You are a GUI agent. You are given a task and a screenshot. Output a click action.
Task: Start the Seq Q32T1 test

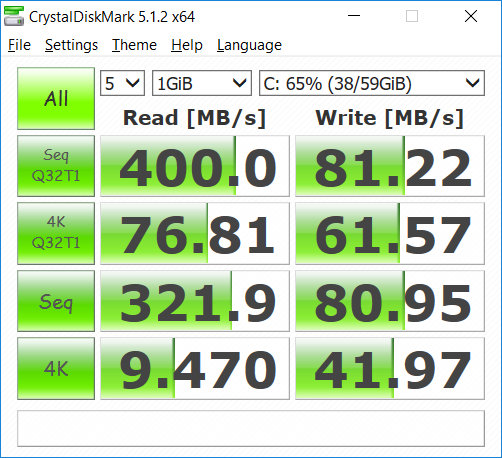pos(56,166)
